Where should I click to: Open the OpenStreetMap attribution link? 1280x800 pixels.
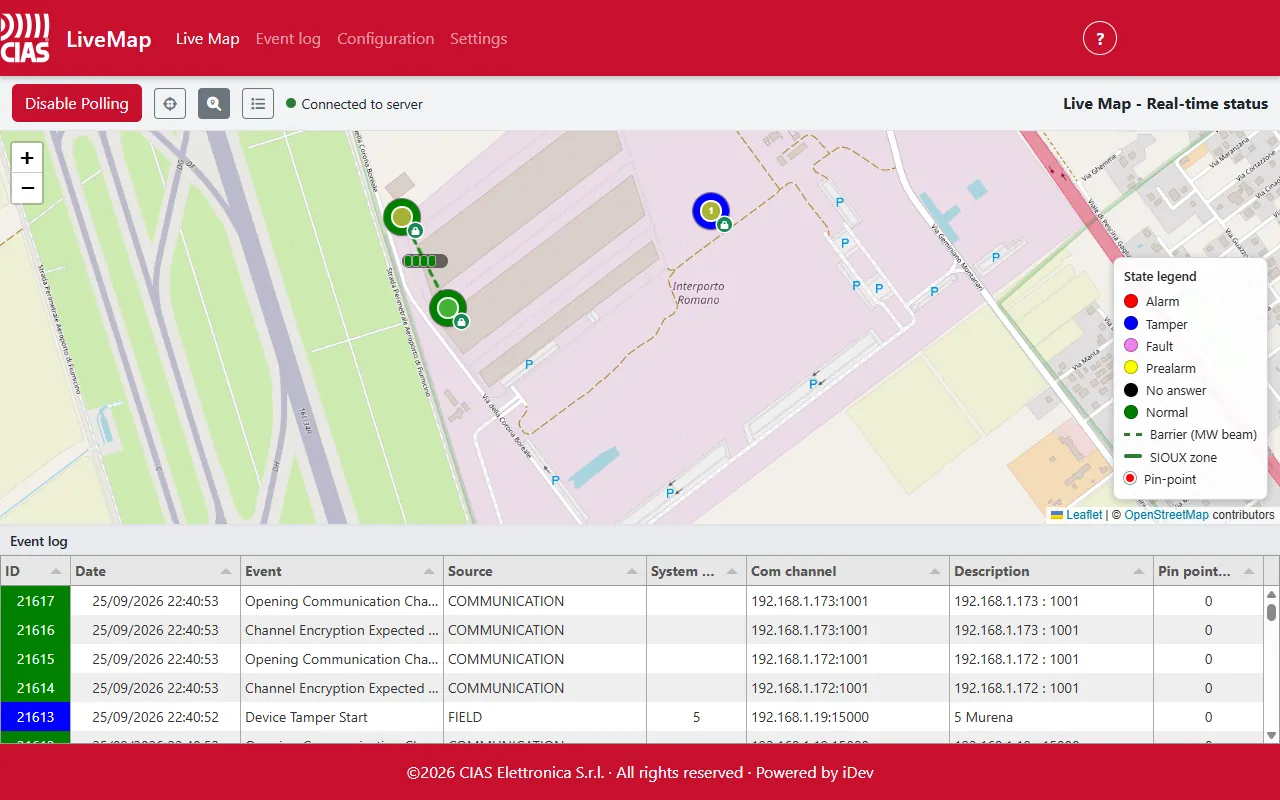(1166, 515)
